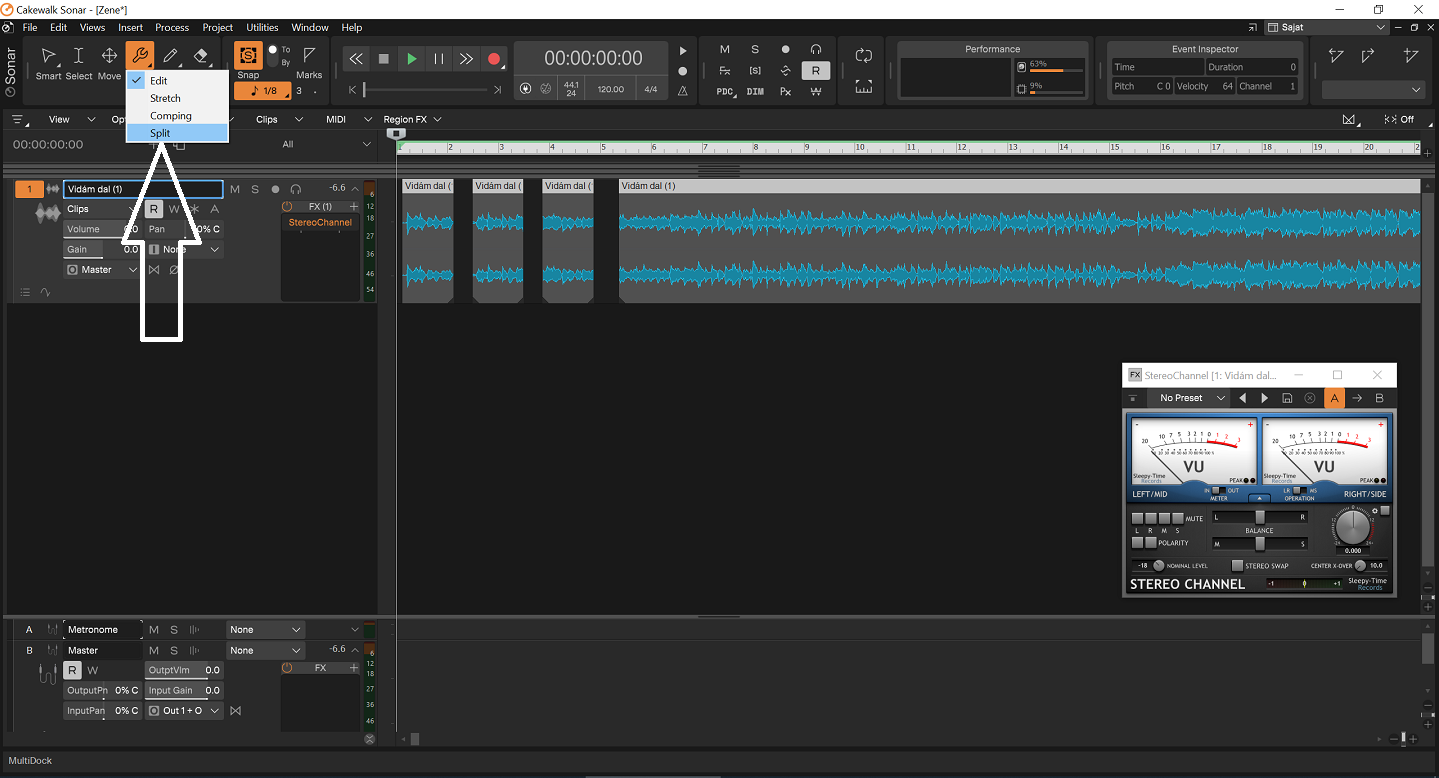Save the preset in StereoChannel plugin
The image size is (1439, 778).
[x=1287, y=398]
